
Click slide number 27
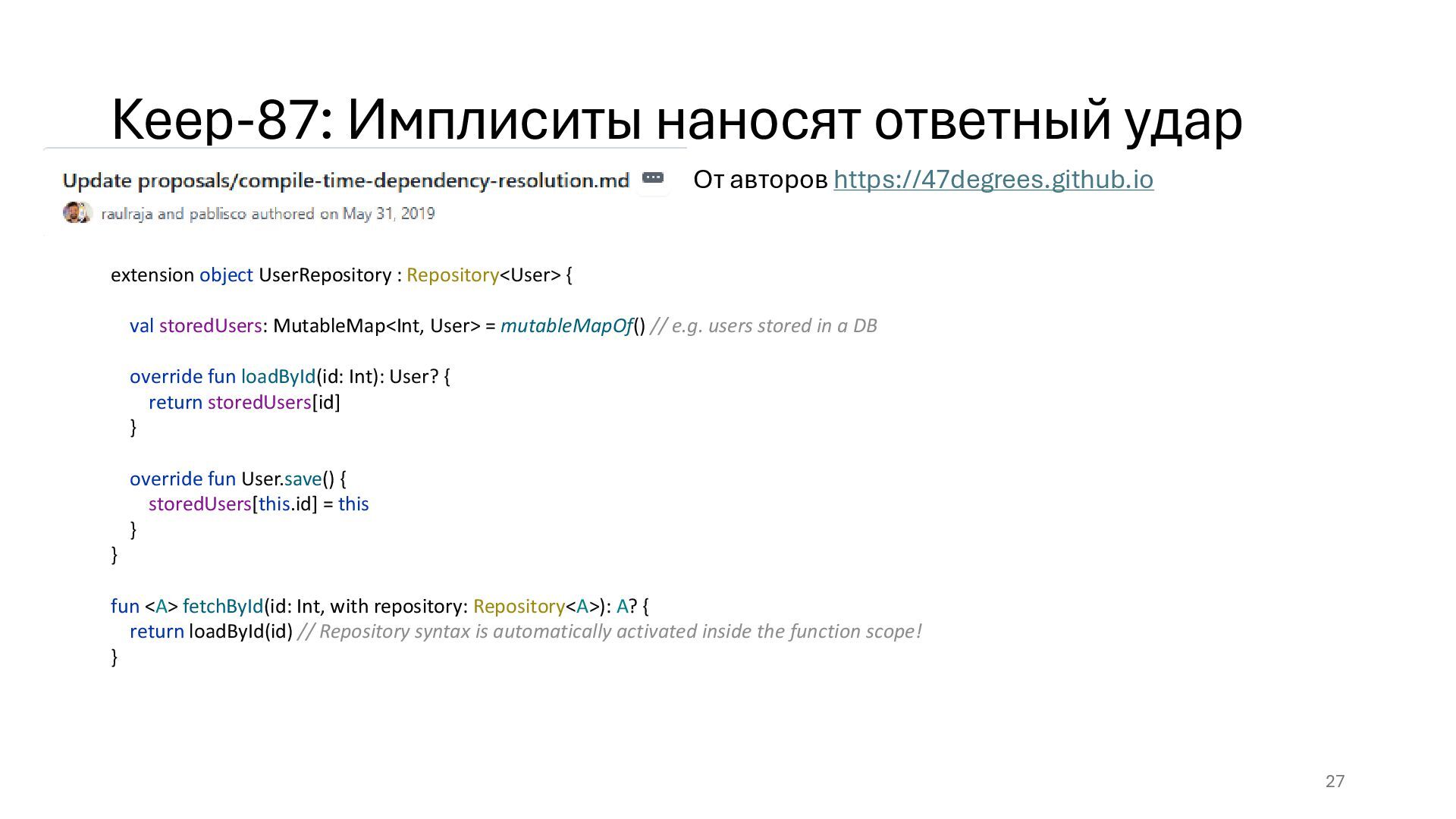pyautogui.click(x=1335, y=781)
